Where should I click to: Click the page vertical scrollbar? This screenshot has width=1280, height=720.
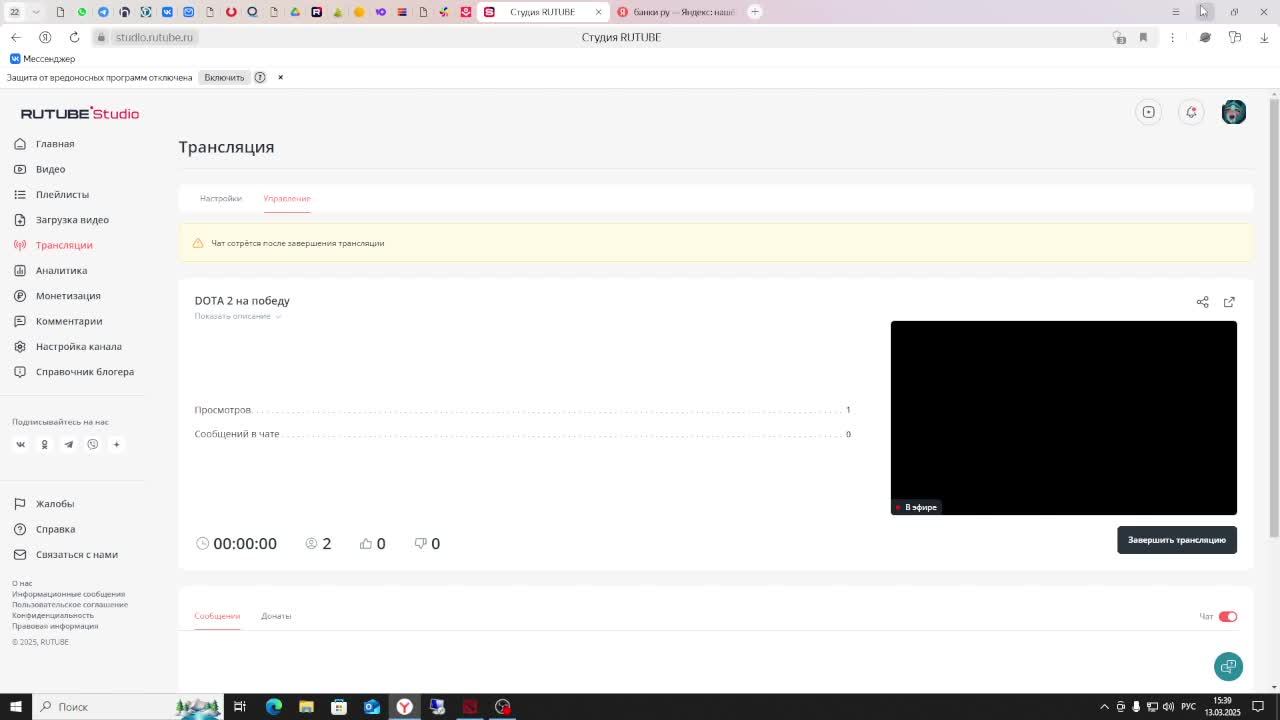click(x=1274, y=320)
